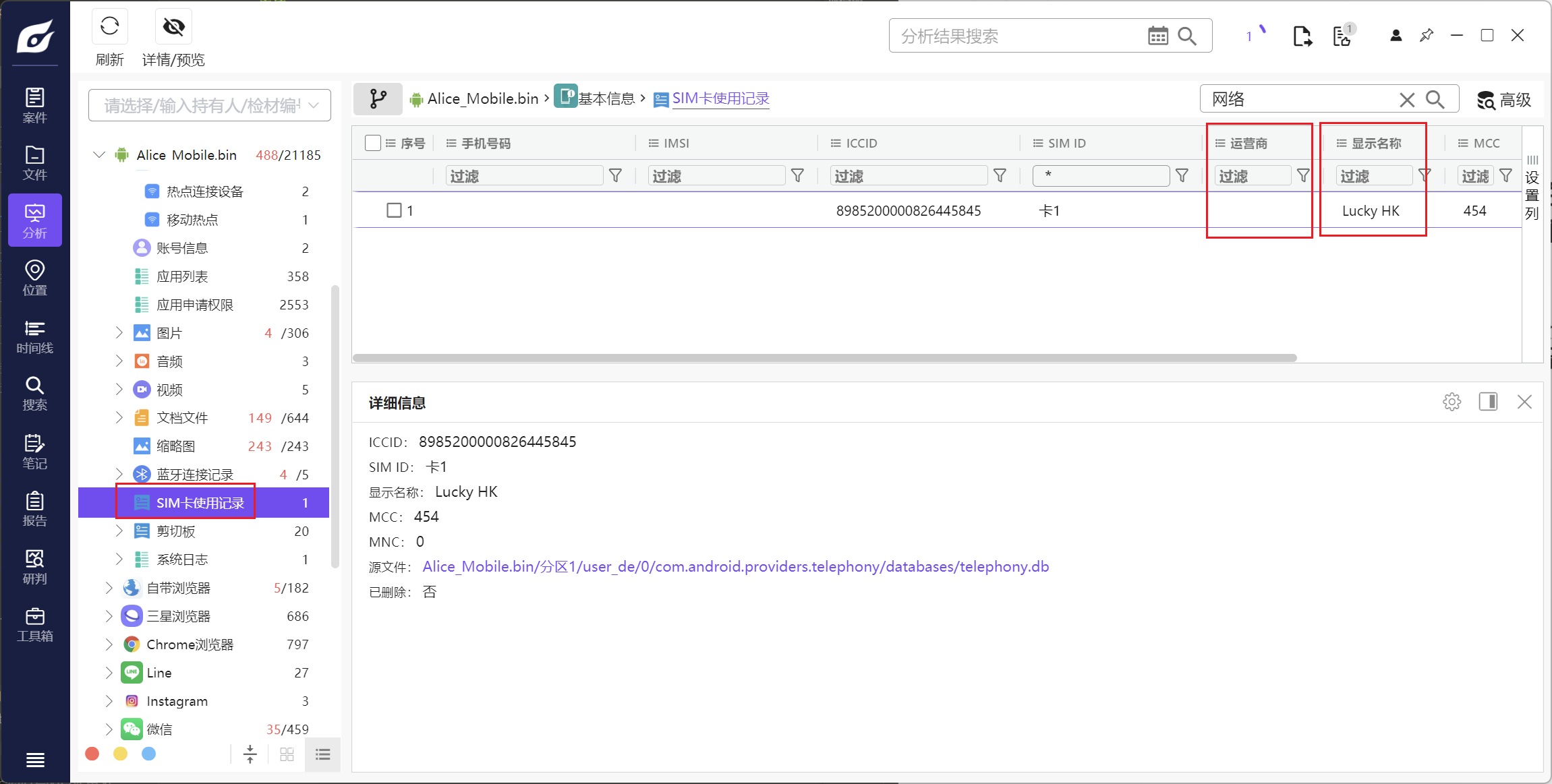This screenshot has height=784, width=1552.
Task: Click the export file icon in the top bar
Action: [1302, 36]
